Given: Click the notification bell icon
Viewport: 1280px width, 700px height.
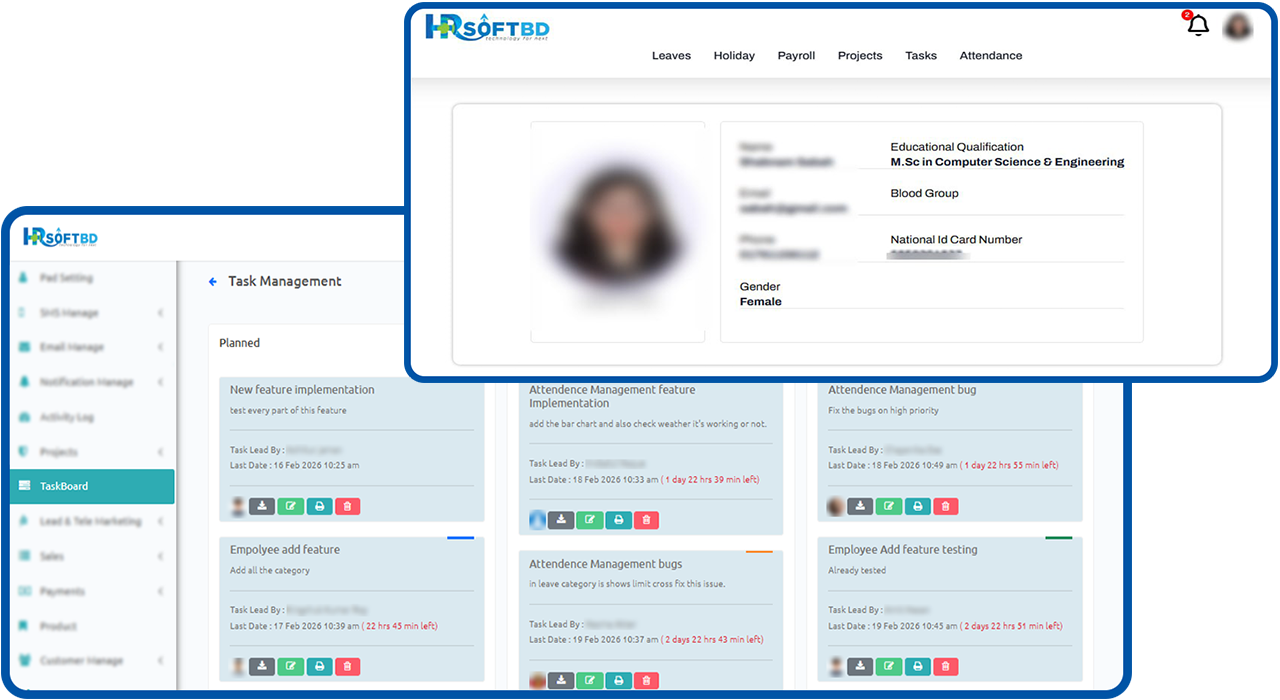Looking at the screenshot, I should click(1197, 27).
